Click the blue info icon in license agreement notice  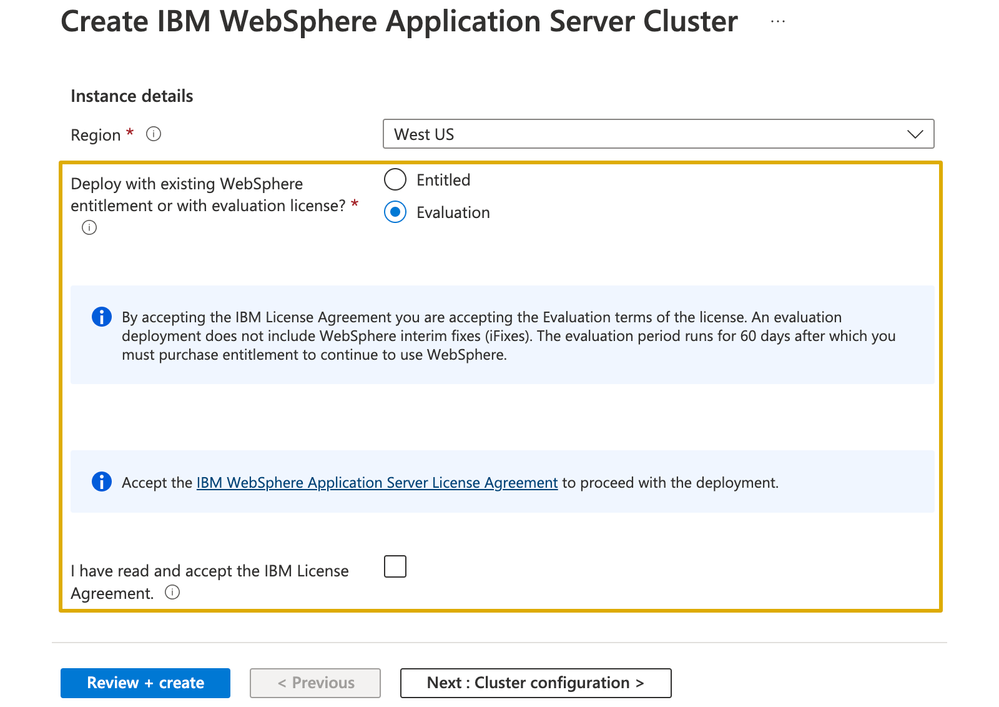101,482
